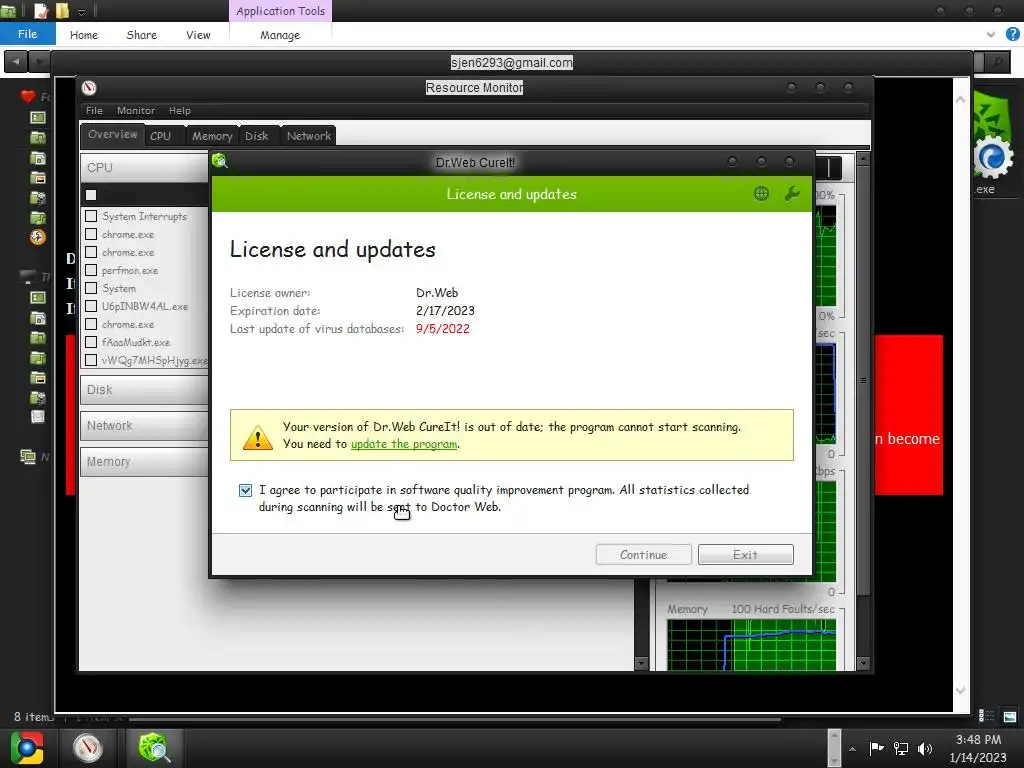Expand Disk section in Resource Monitor
The width and height of the screenshot is (1024, 768).
pyautogui.click(x=144, y=390)
